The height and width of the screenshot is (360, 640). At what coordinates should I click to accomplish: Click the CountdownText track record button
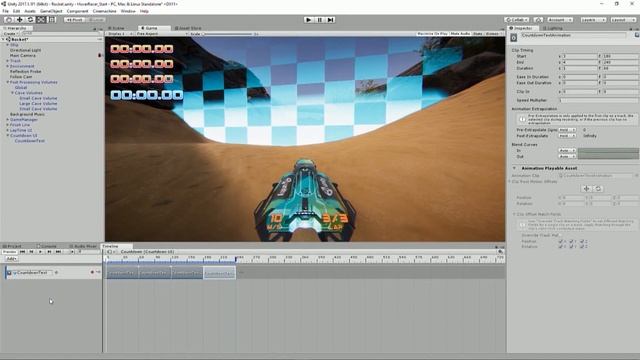(x=92, y=272)
